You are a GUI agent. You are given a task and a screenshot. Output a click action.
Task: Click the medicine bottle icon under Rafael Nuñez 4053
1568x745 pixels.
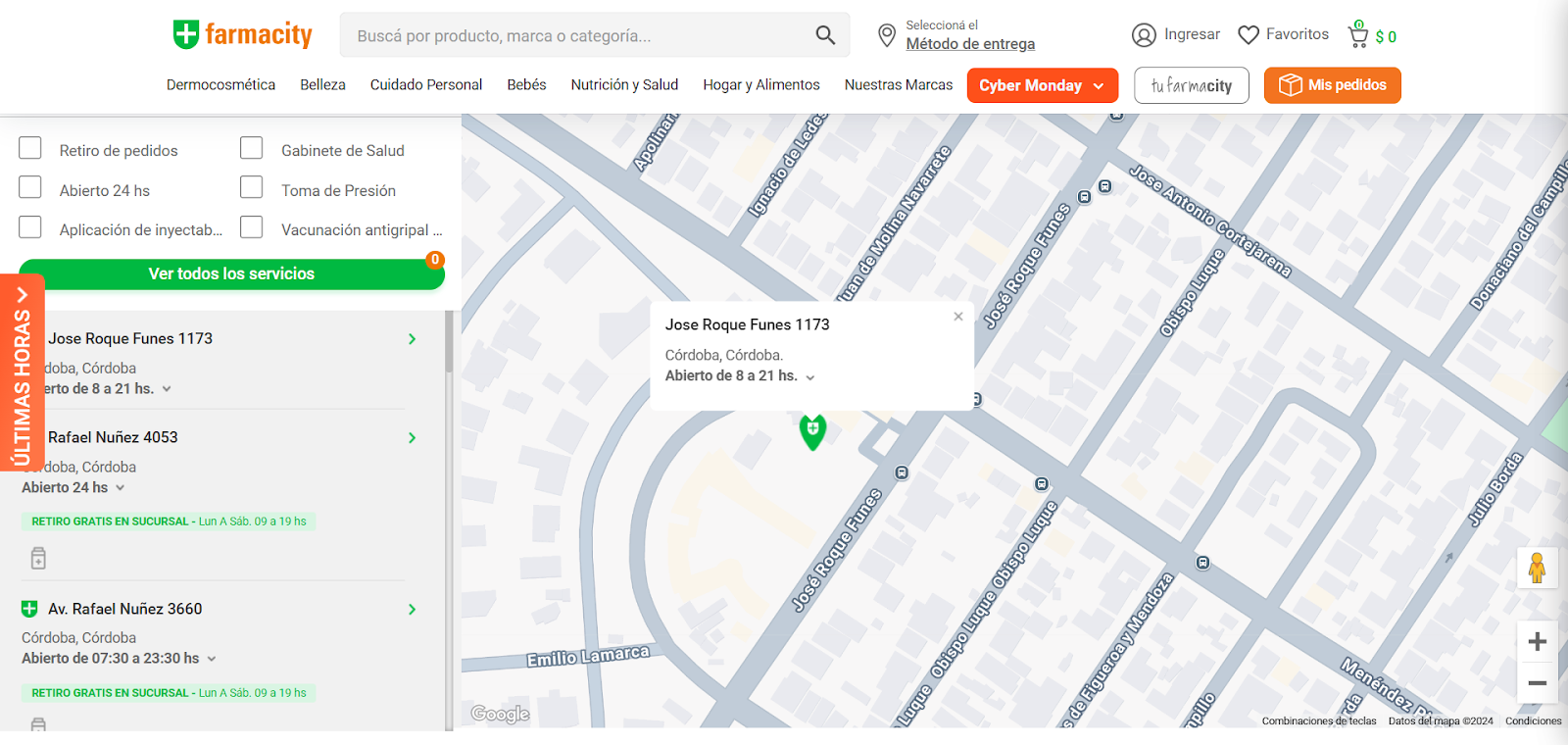point(38,559)
